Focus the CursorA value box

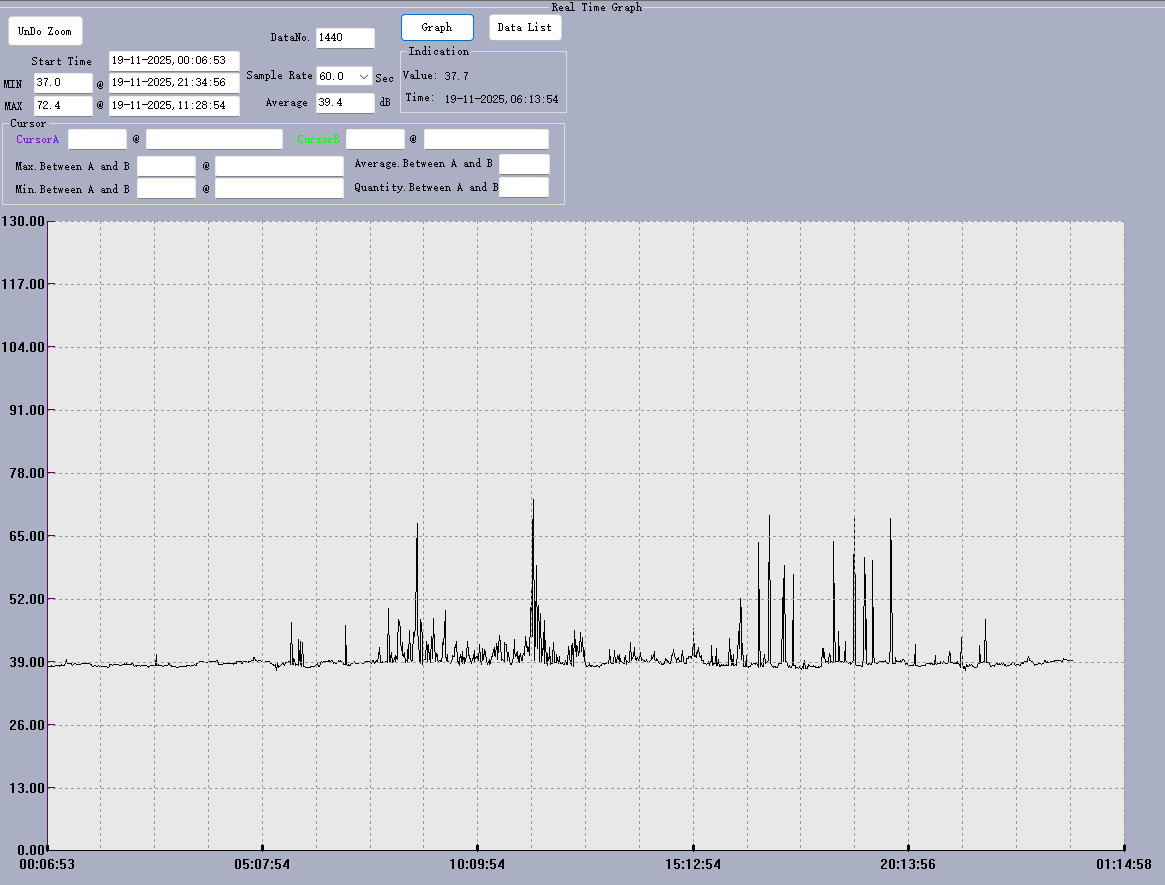(97, 139)
